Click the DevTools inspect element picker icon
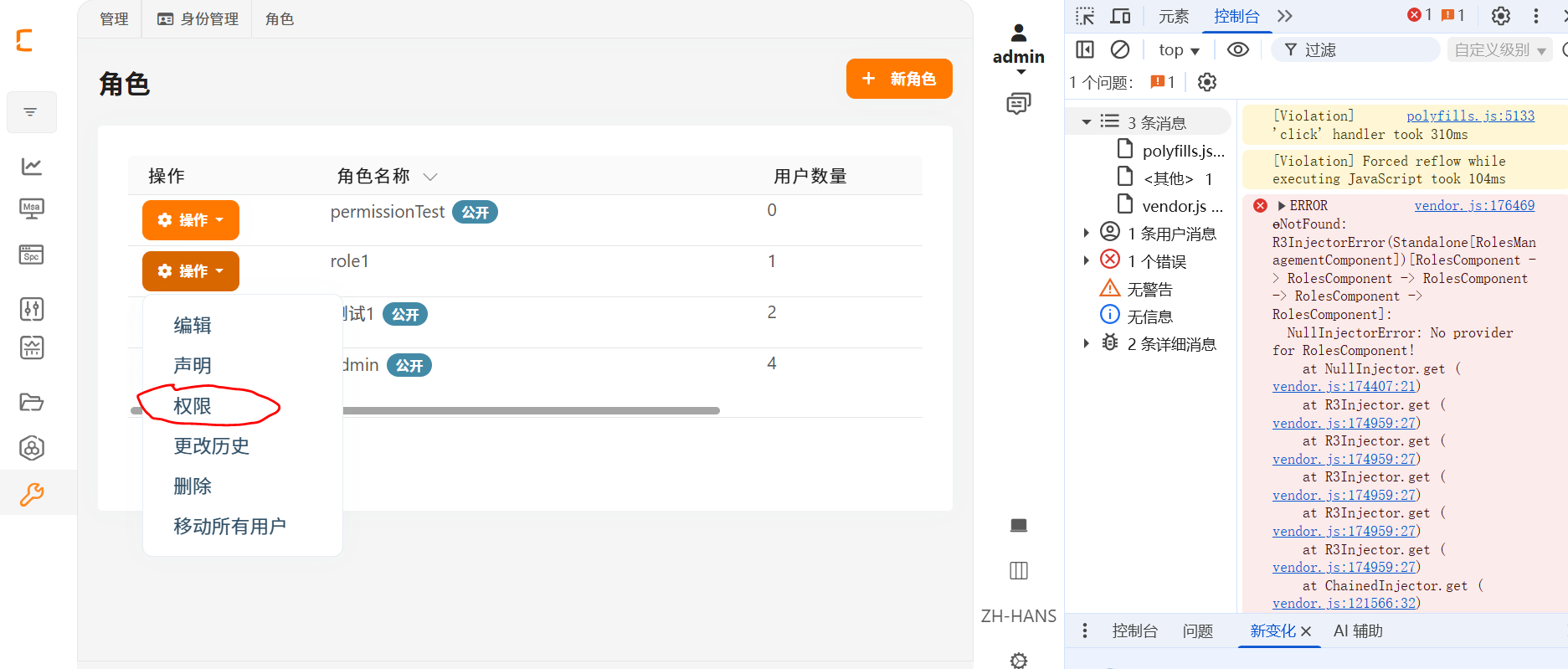The image size is (1568, 669). (1085, 16)
